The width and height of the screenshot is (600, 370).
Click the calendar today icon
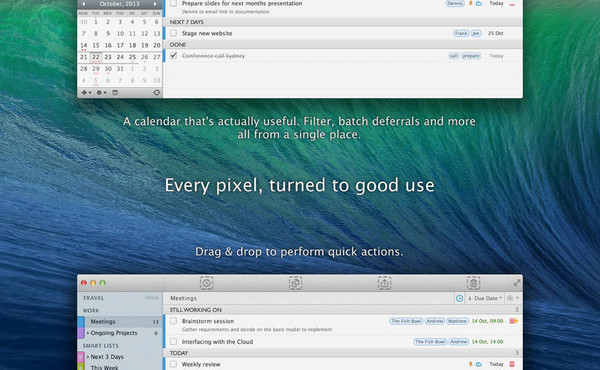tap(115, 93)
